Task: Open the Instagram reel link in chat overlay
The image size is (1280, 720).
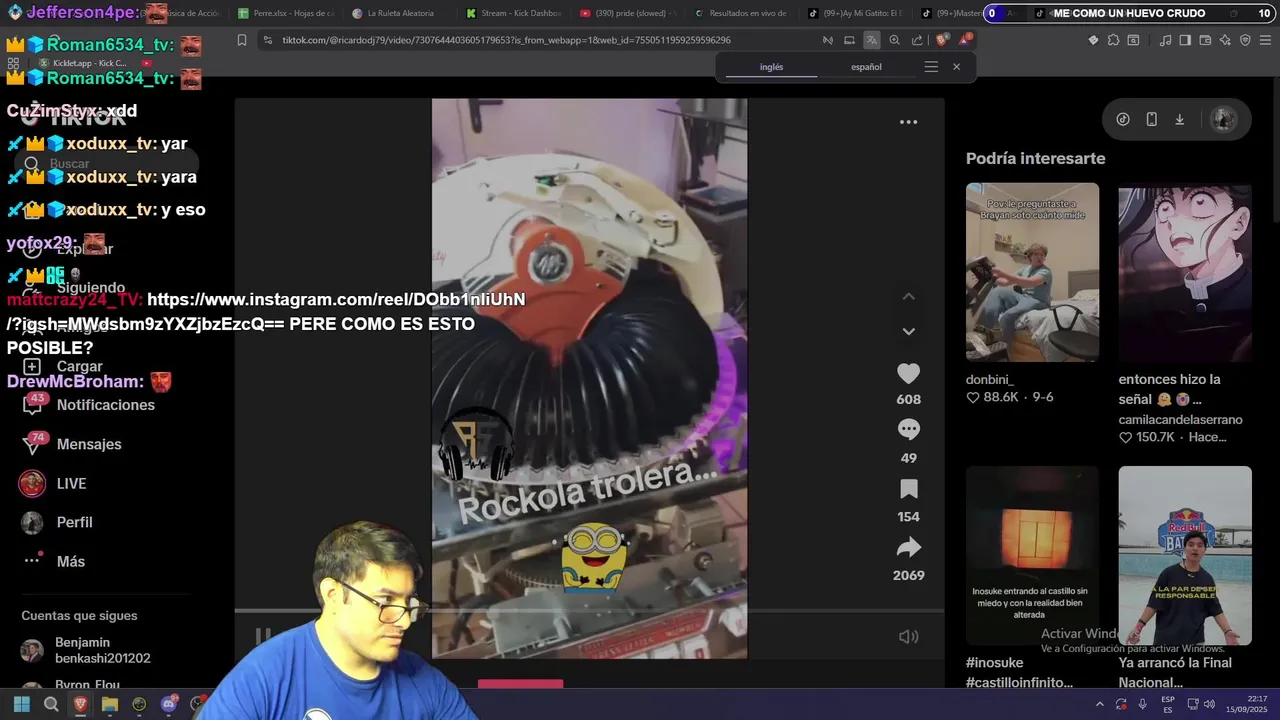Action: [x=266, y=311]
